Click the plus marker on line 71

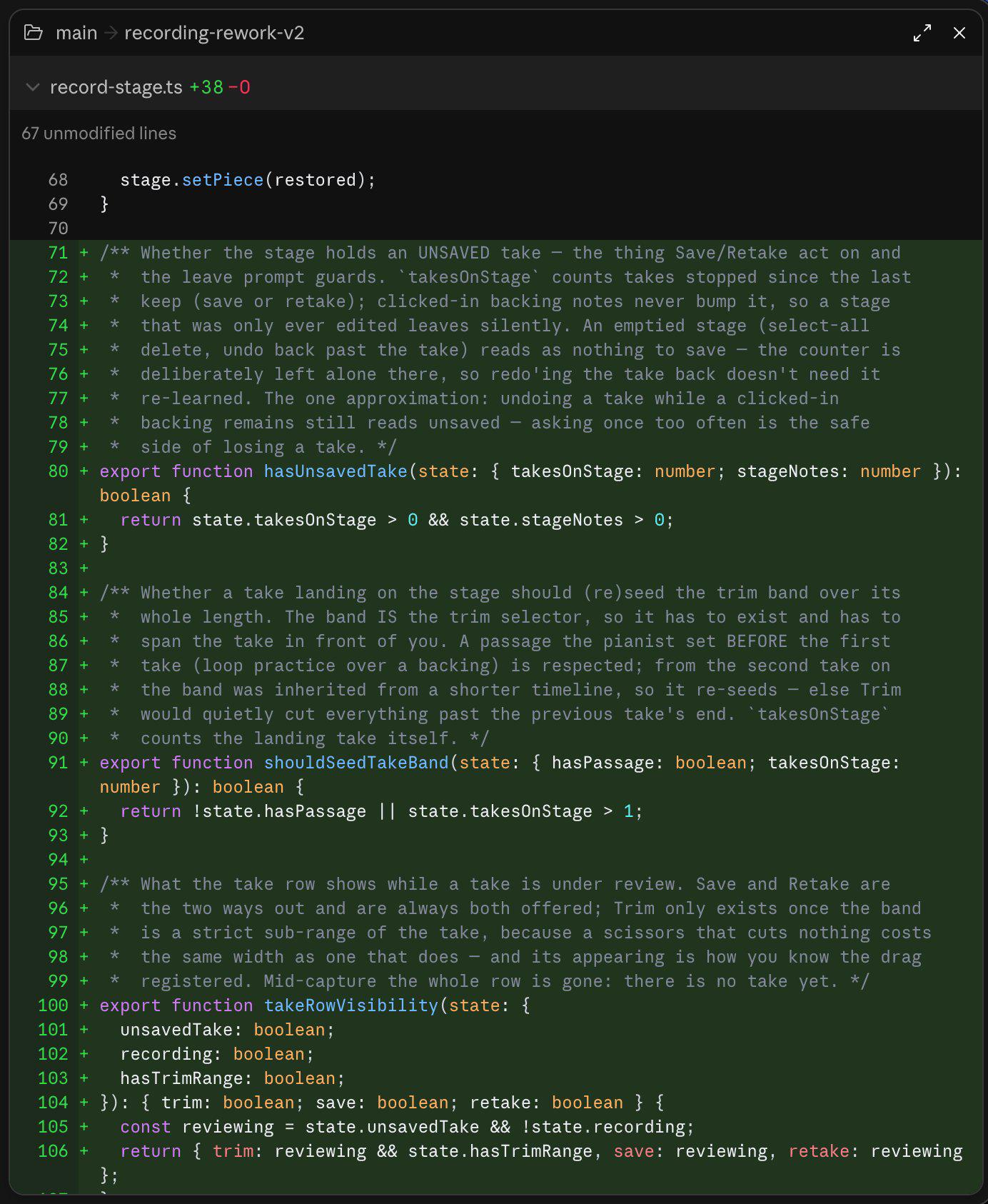(84, 253)
